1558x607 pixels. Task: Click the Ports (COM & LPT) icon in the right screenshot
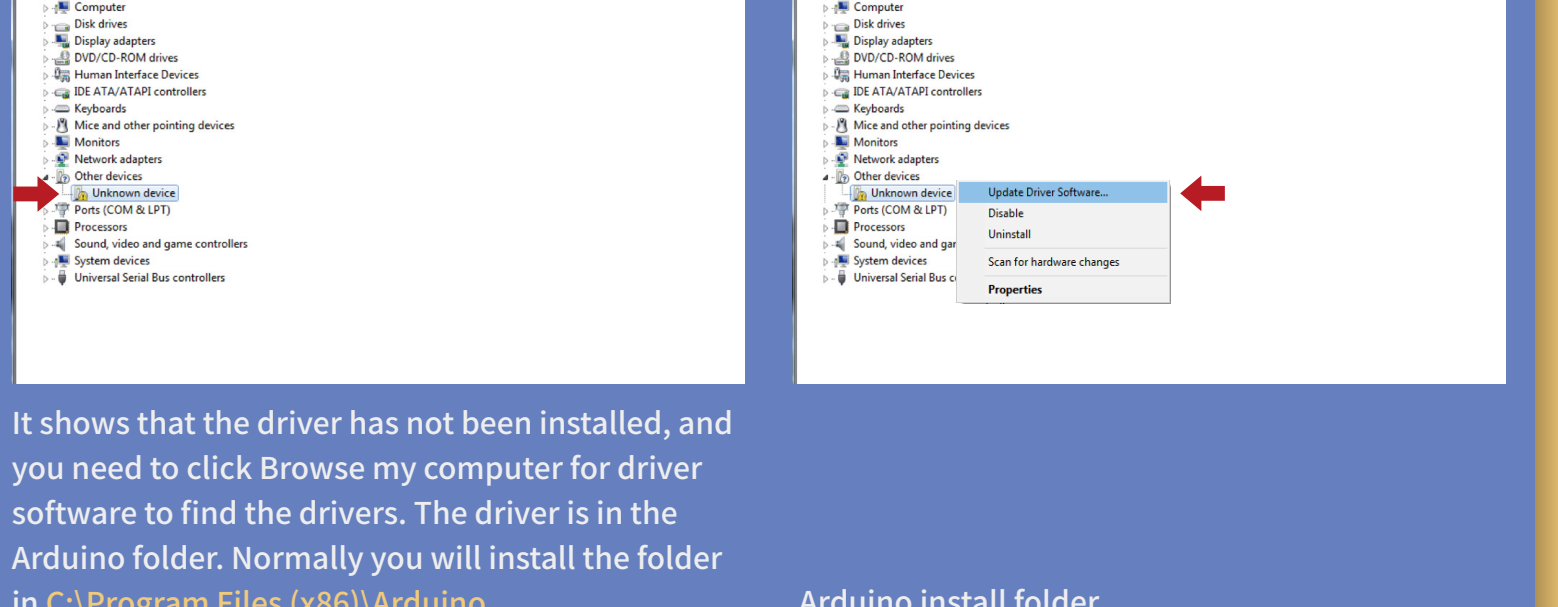841,210
